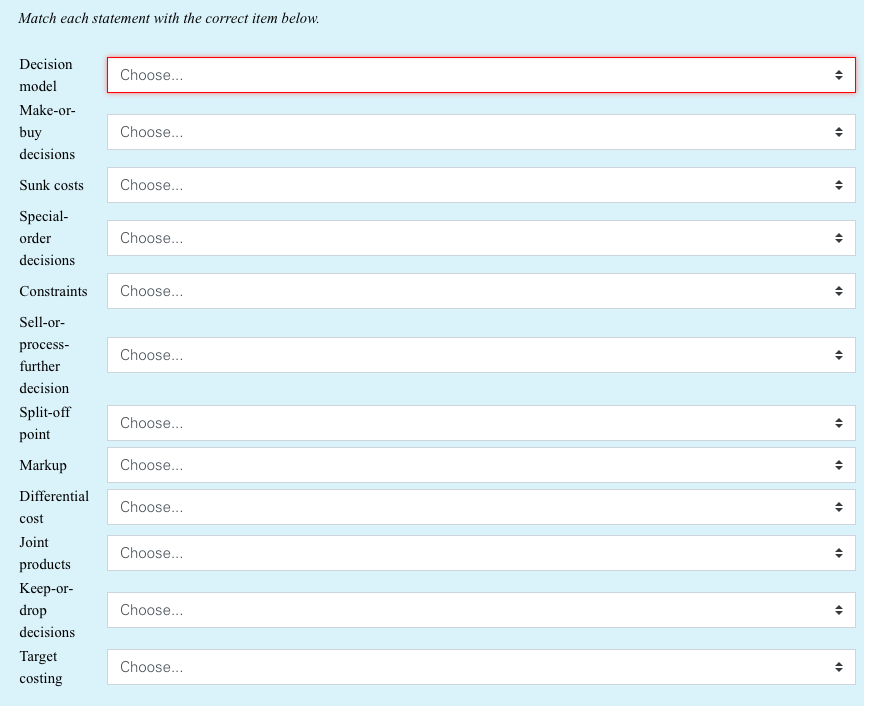The width and height of the screenshot is (869, 710).
Task: Open the Sunk costs Choose menu
Action: tap(482, 184)
